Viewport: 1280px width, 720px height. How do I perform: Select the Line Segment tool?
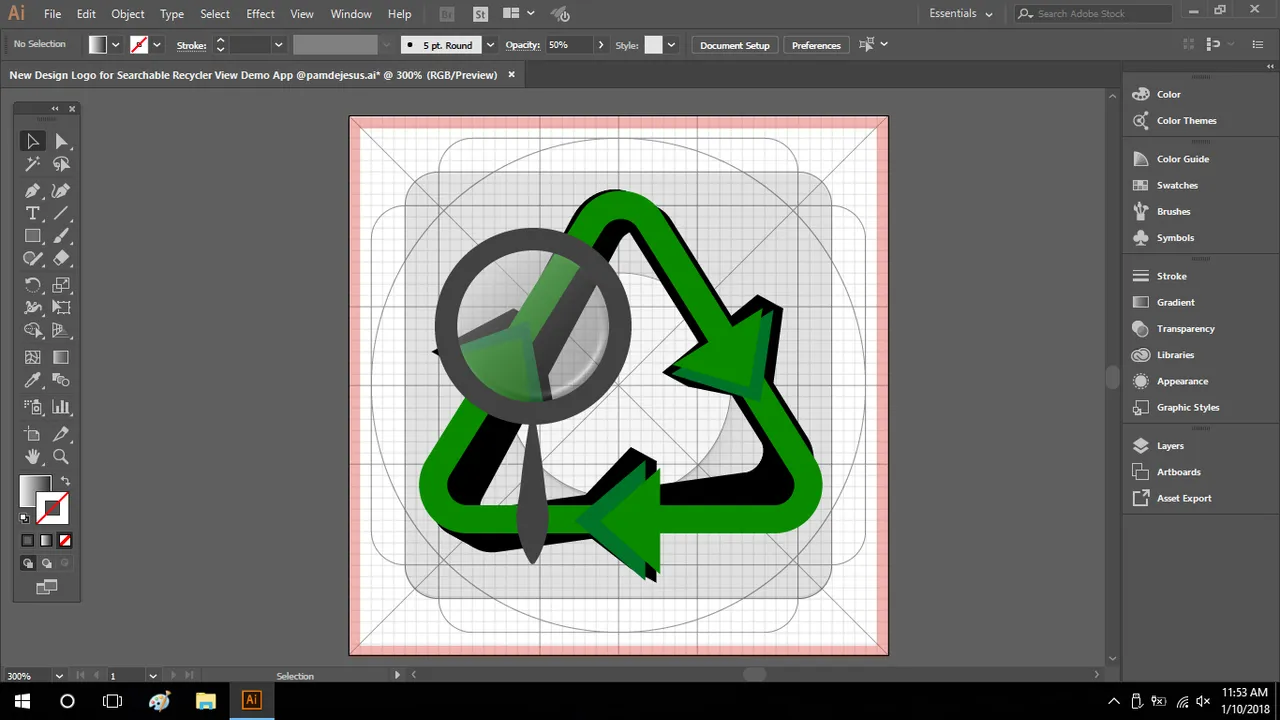61,213
